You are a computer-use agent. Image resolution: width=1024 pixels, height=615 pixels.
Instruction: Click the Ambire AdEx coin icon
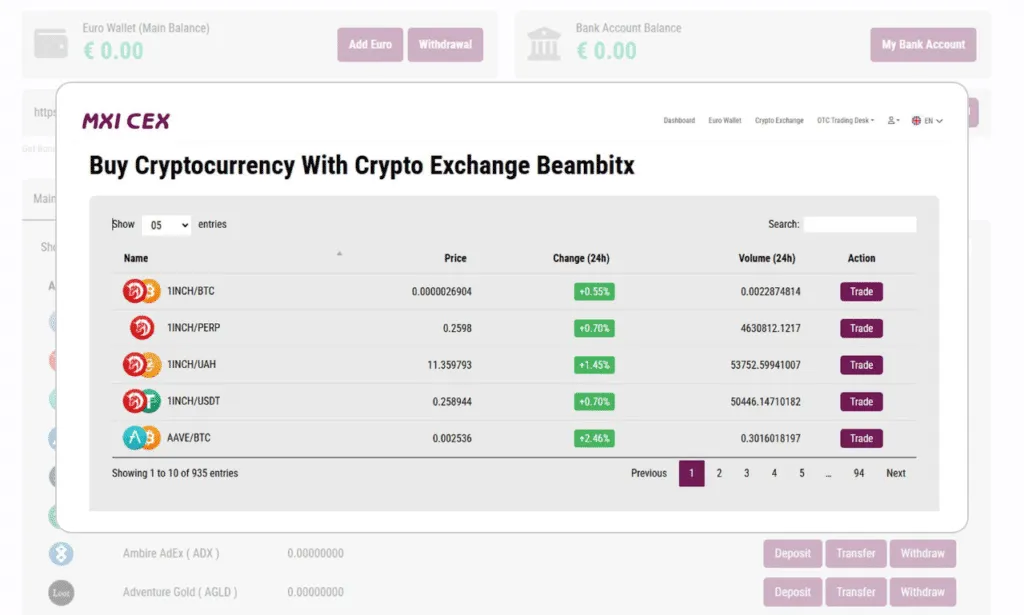[x=61, y=554]
